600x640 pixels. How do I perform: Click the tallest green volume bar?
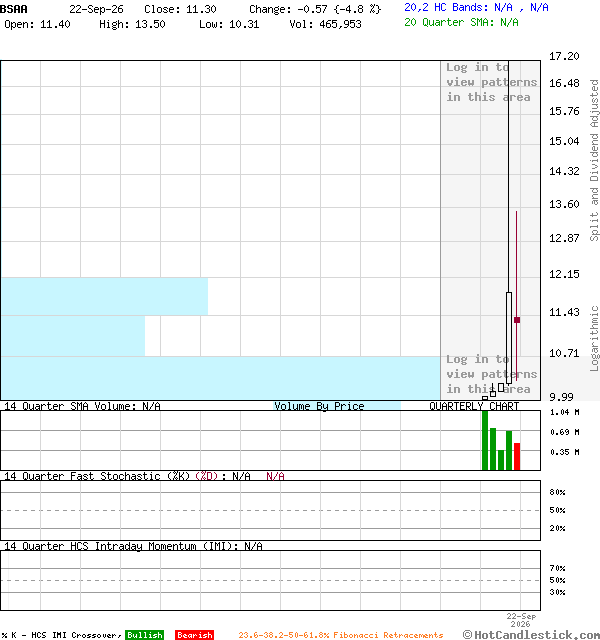[x=485, y=440]
